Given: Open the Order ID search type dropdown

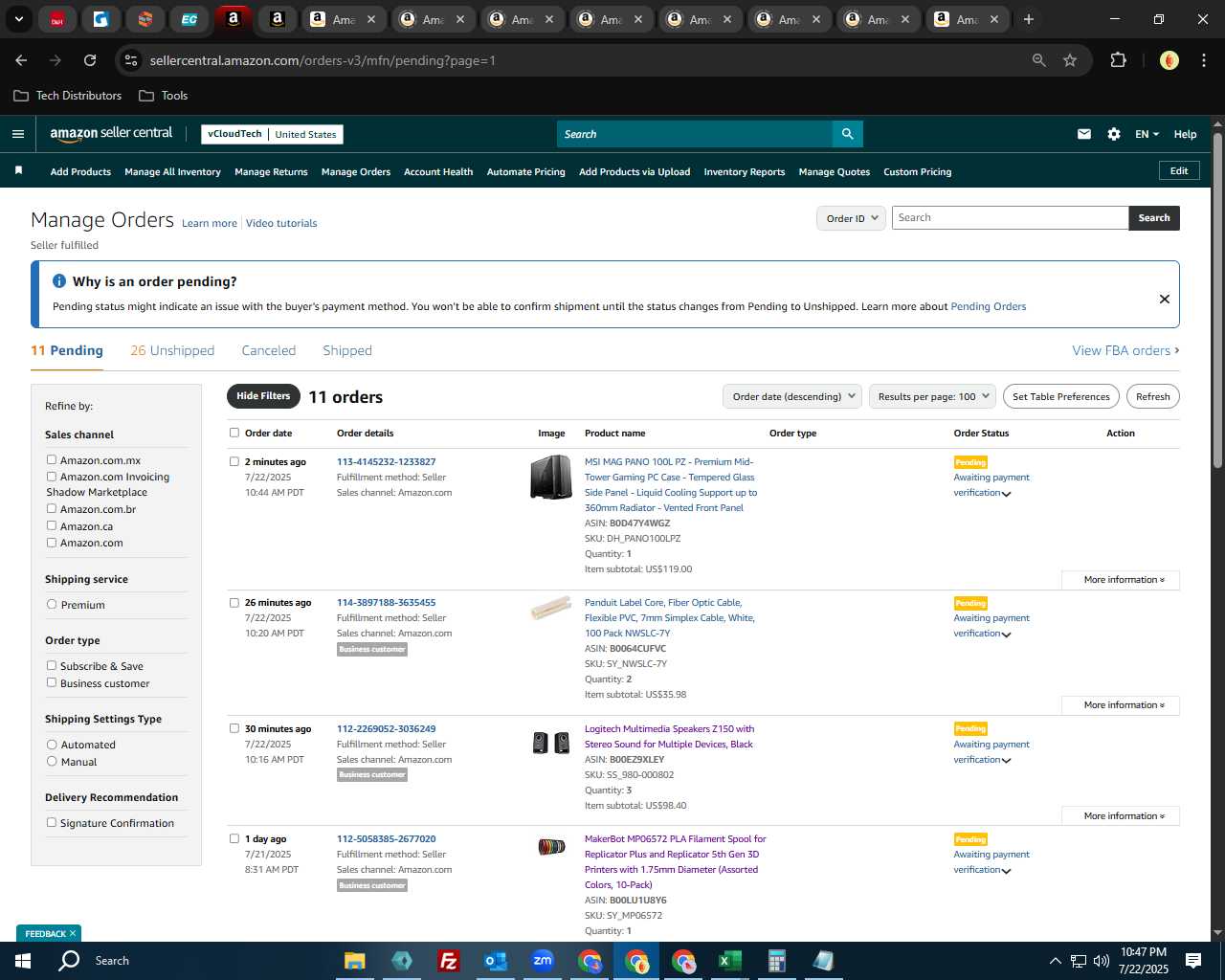Looking at the screenshot, I should (851, 218).
